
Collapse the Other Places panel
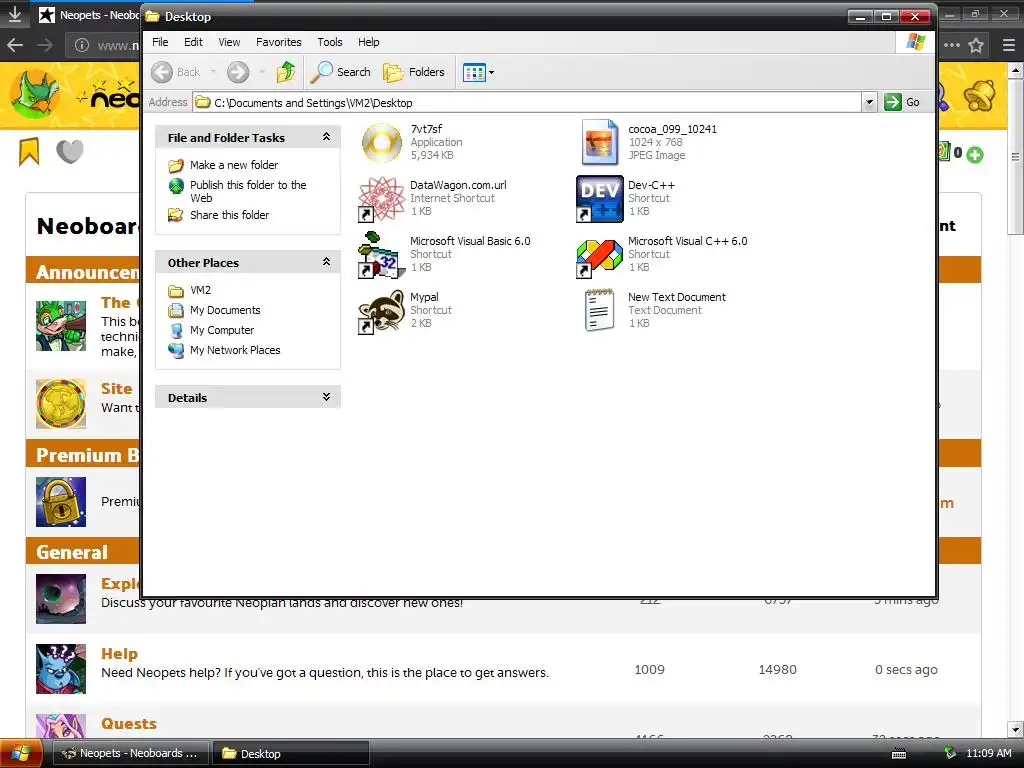click(x=326, y=262)
